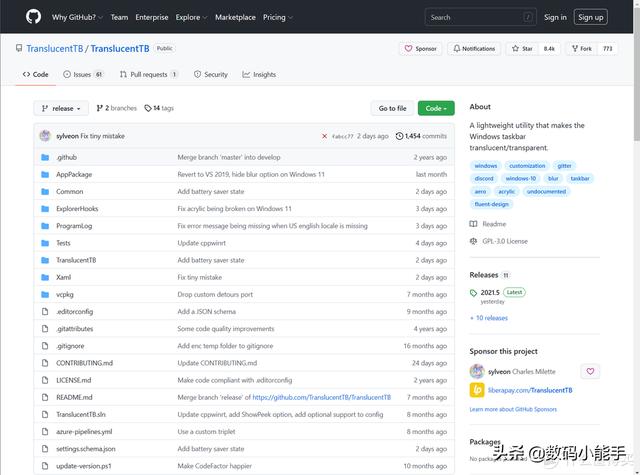Expand the Explore menu
640x475 pixels.
click(x=191, y=17)
